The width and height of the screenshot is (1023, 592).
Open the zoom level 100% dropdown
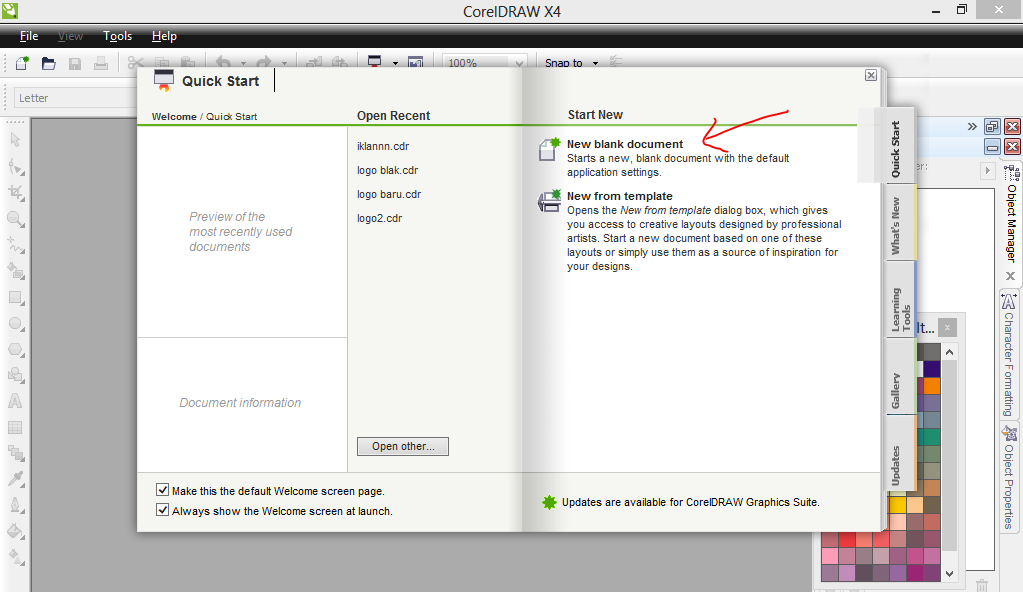click(519, 63)
